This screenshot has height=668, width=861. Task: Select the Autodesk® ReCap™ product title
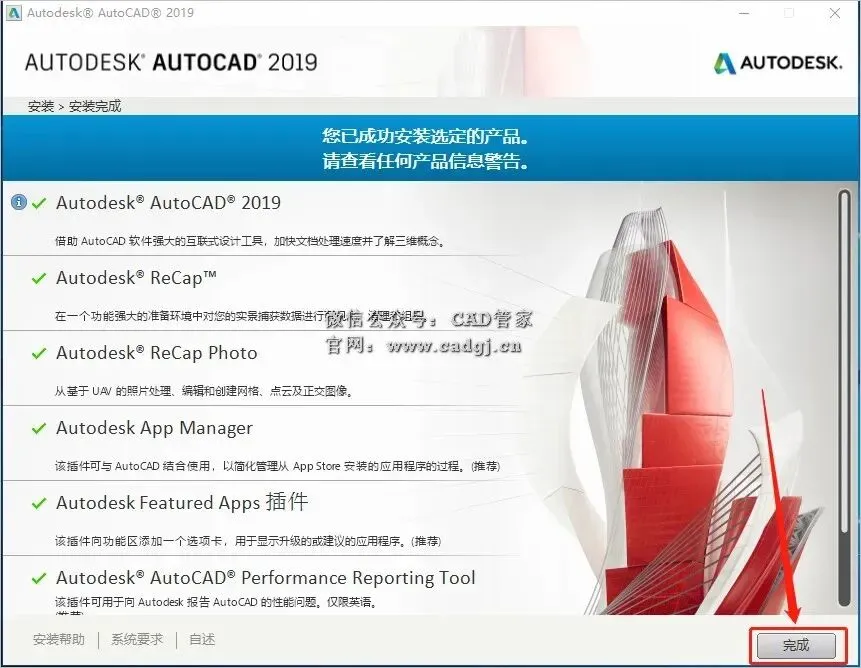tap(137, 278)
